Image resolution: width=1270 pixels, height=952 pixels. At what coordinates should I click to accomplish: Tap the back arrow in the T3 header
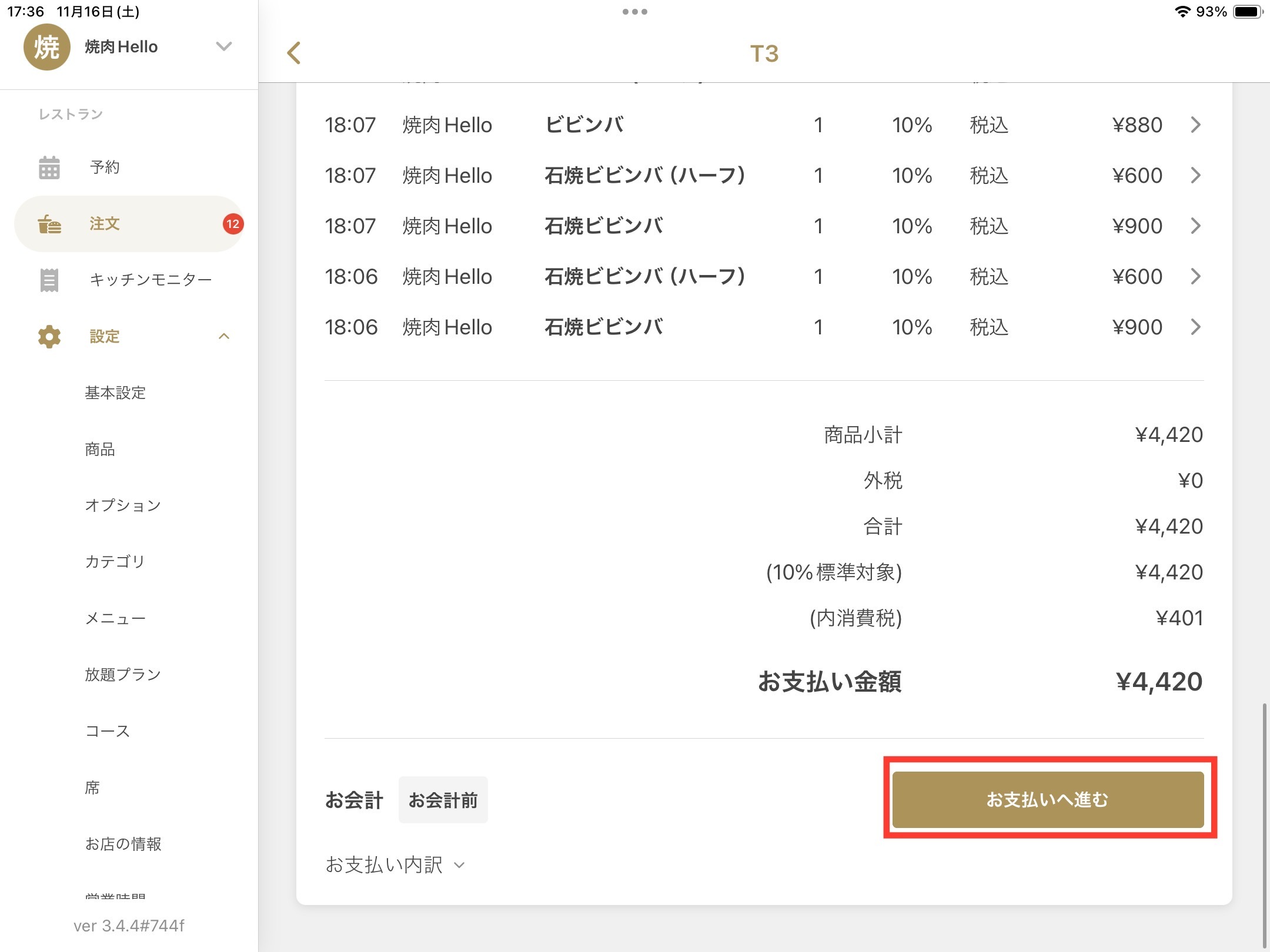coord(294,53)
